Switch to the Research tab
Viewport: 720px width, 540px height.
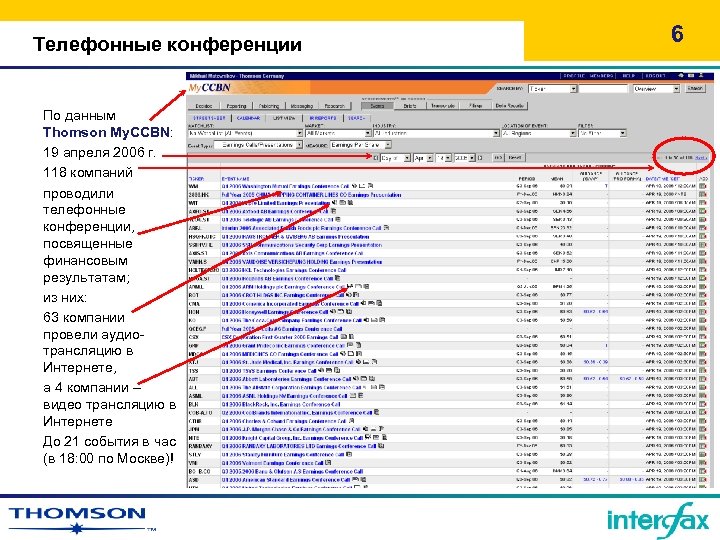[x=334, y=106]
